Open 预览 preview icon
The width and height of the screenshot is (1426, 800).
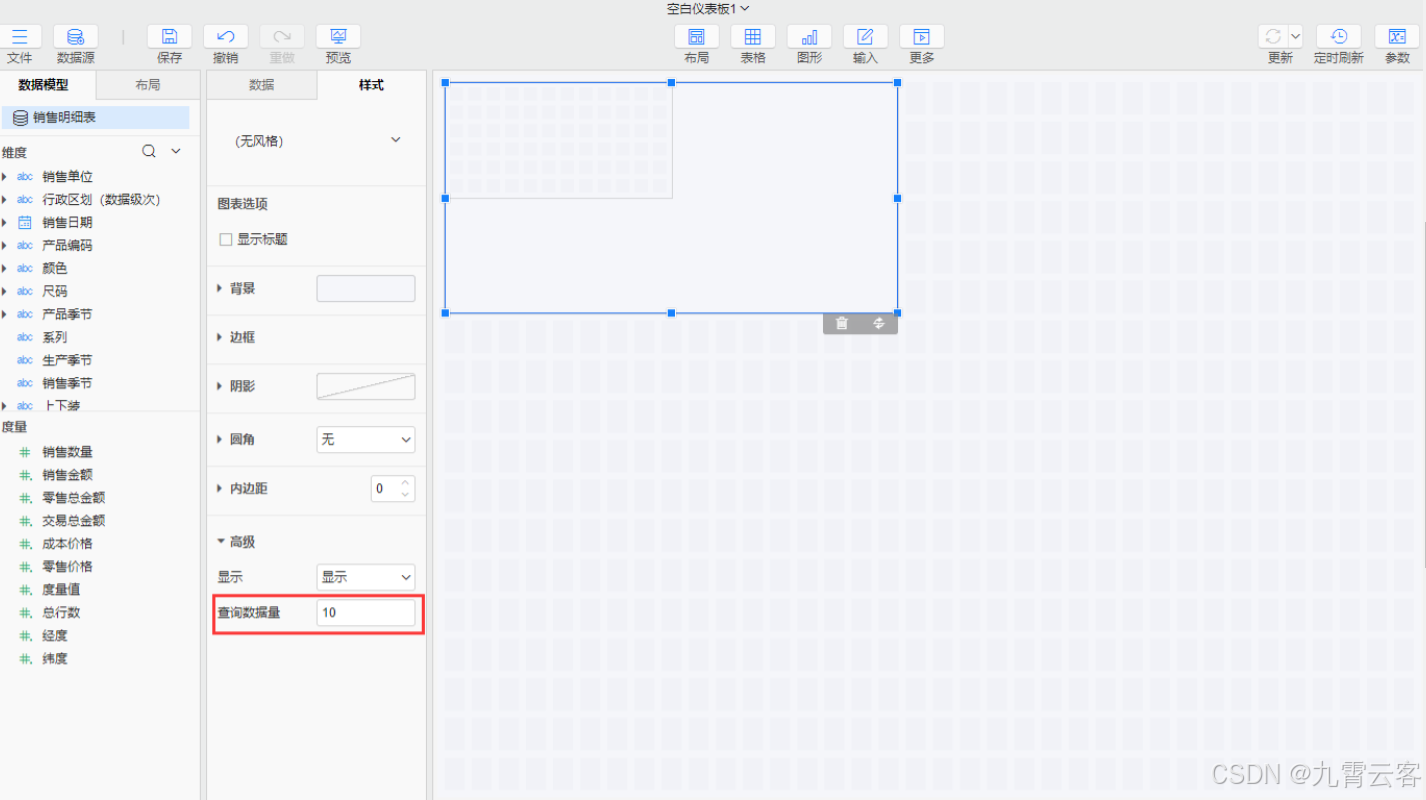[x=339, y=37]
